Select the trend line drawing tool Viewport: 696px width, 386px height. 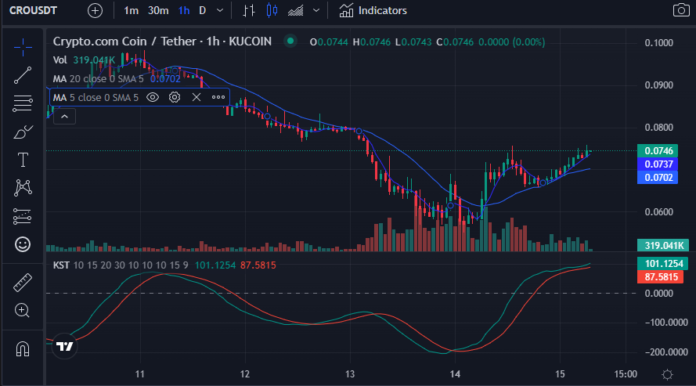(23, 75)
